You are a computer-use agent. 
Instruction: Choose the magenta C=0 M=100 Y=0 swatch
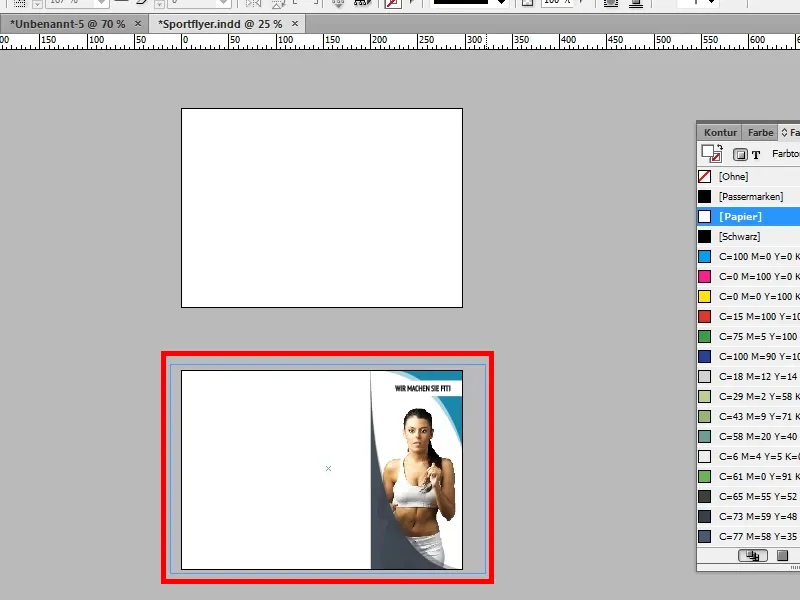click(748, 277)
